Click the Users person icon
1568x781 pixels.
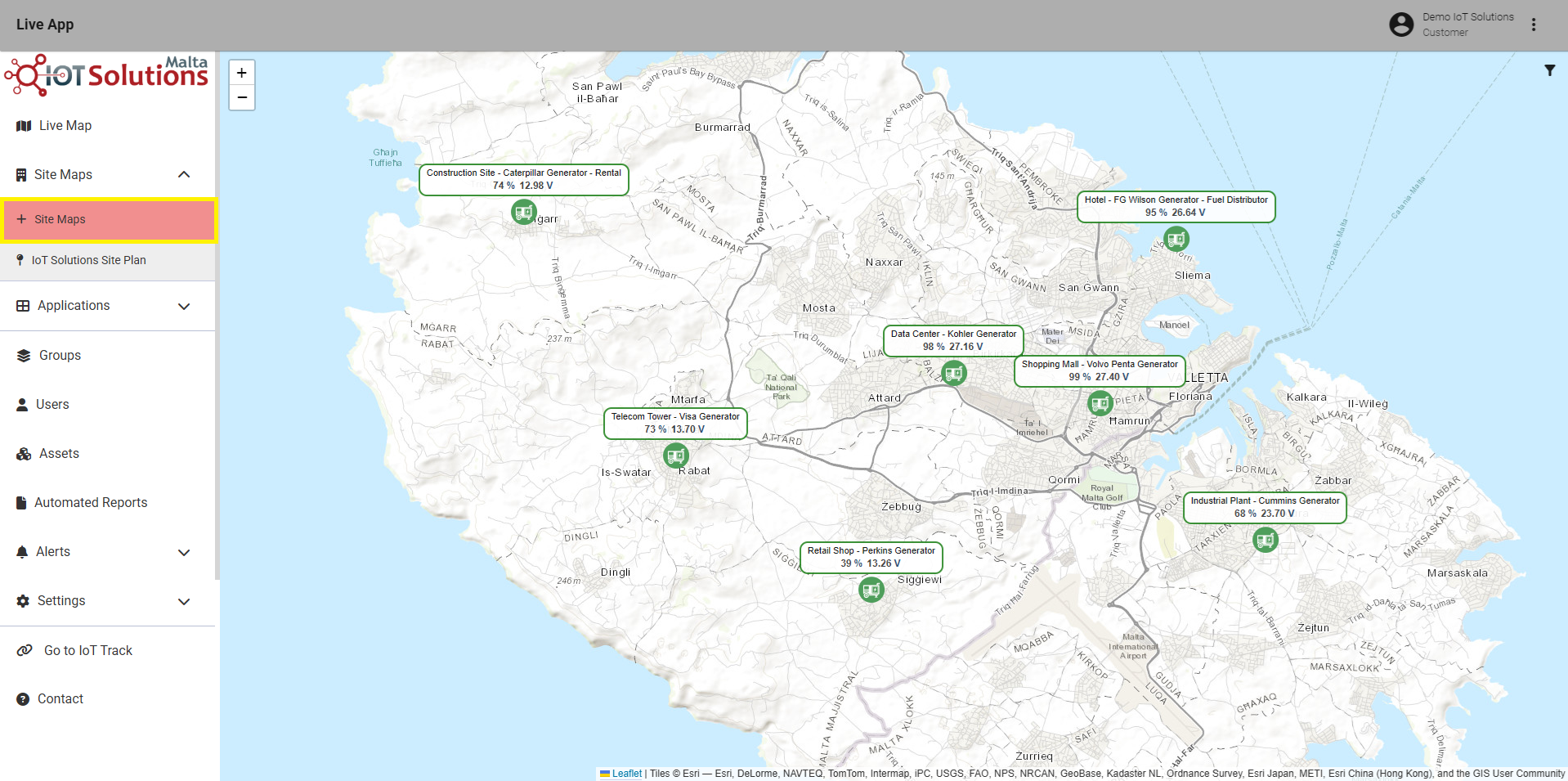(x=22, y=405)
